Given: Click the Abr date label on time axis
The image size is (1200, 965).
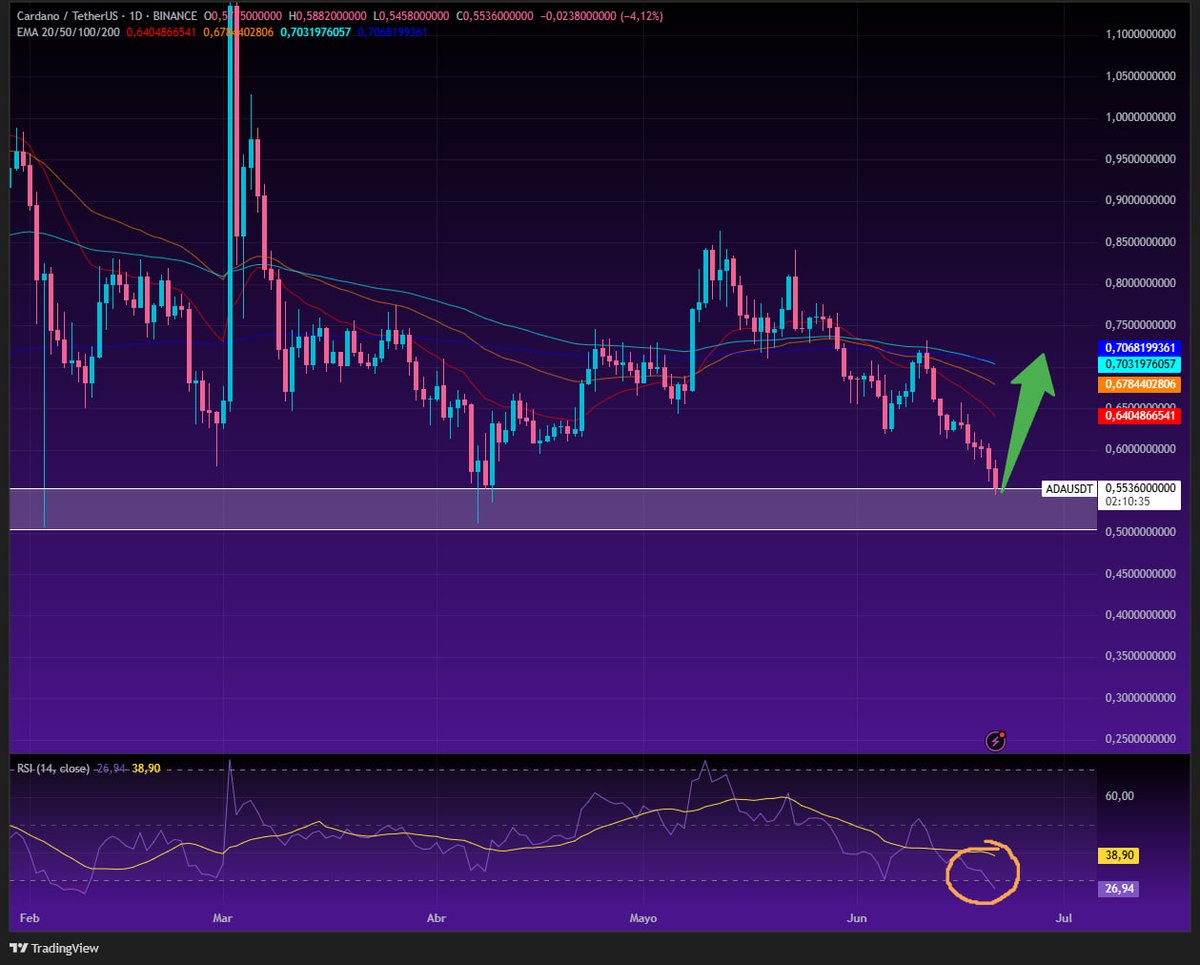Looking at the screenshot, I should click(436, 917).
